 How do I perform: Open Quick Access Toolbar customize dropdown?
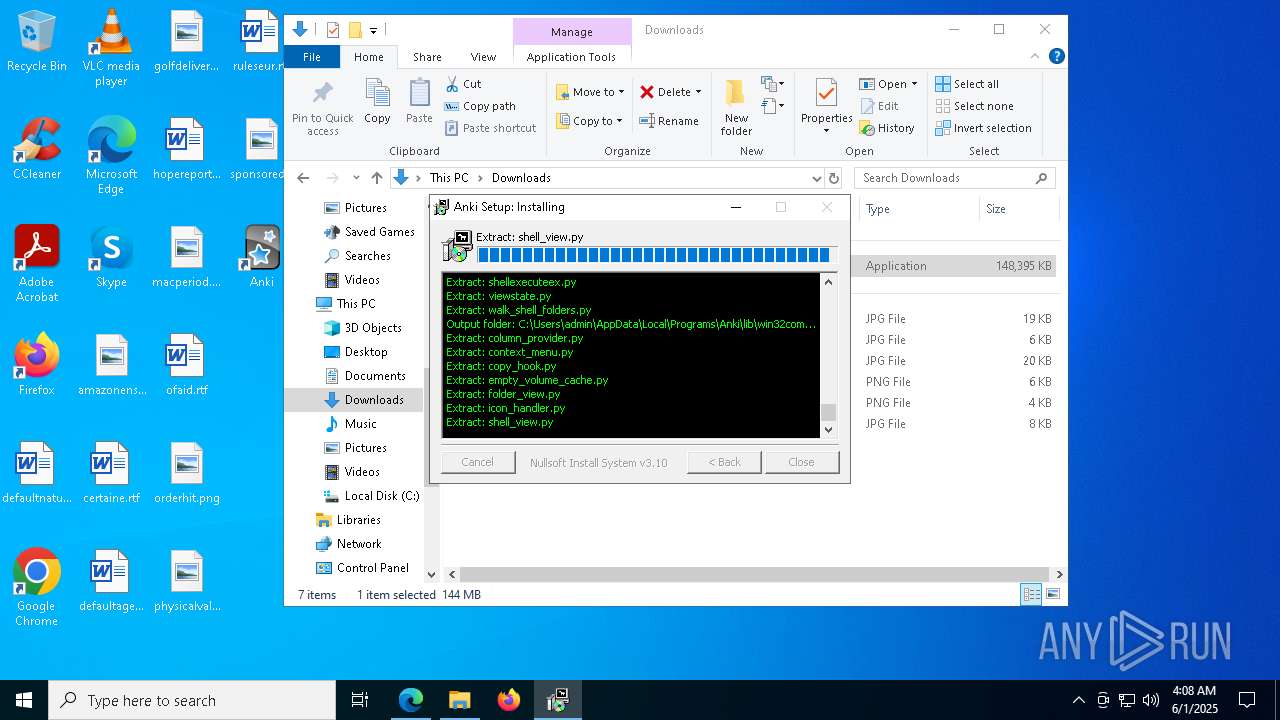pos(373,30)
